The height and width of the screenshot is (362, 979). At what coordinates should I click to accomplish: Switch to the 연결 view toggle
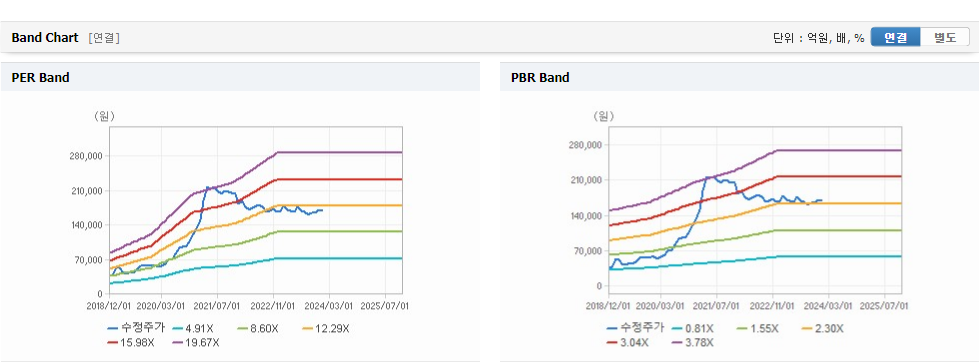pos(895,37)
